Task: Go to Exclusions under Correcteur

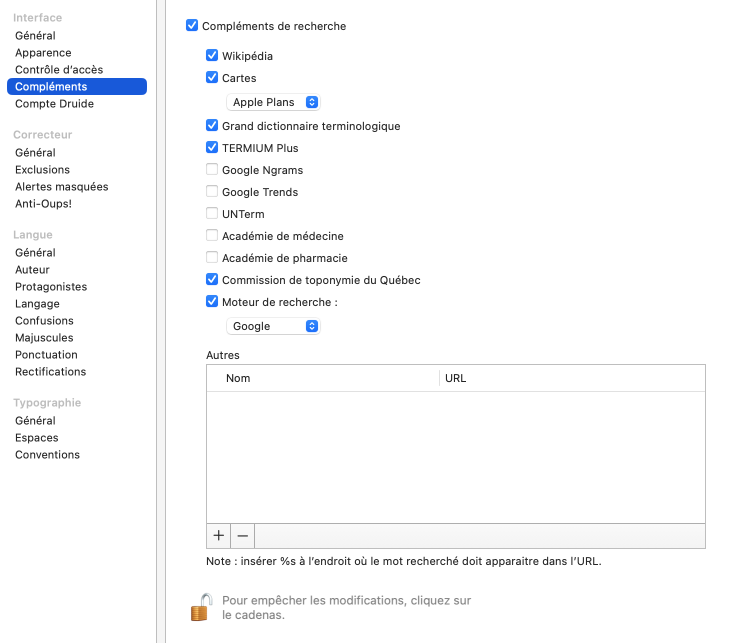Action: click(42, 170)
